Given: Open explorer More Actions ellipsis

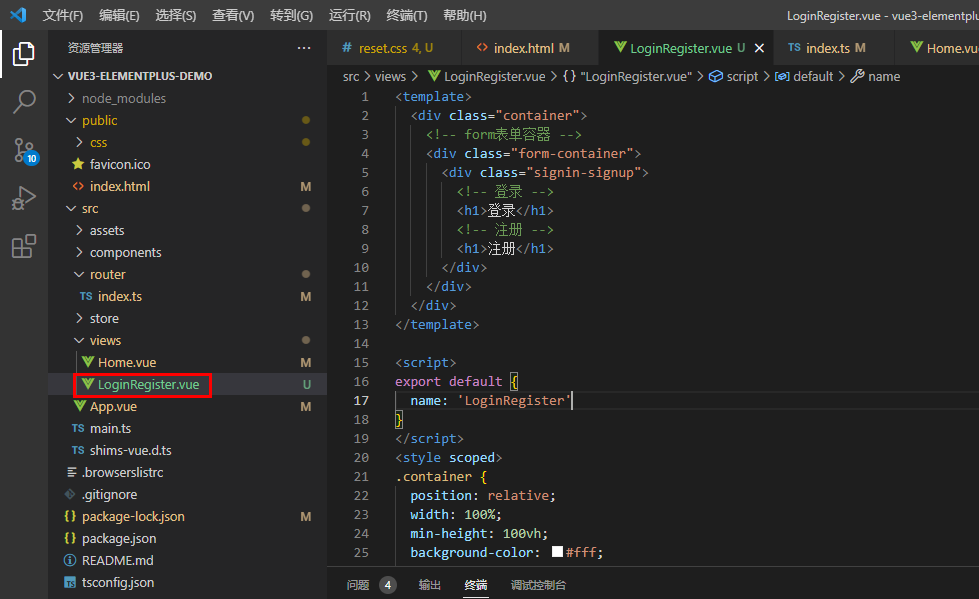Looking at the screenshot, I should (x=304, y=48).
